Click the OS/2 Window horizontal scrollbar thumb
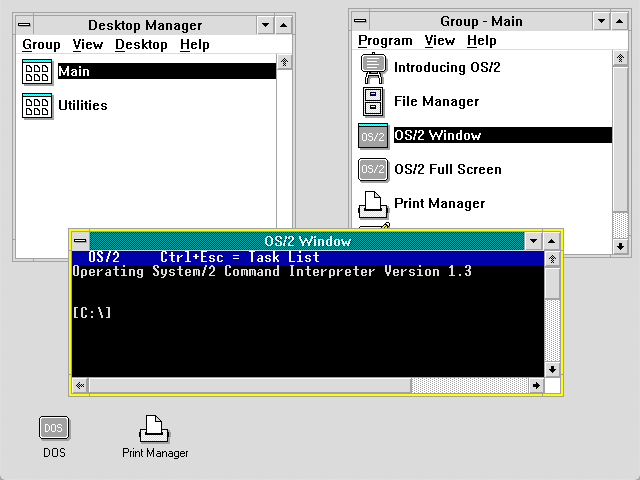The height and width of the screenshot is (480, 640). point(250,385)
